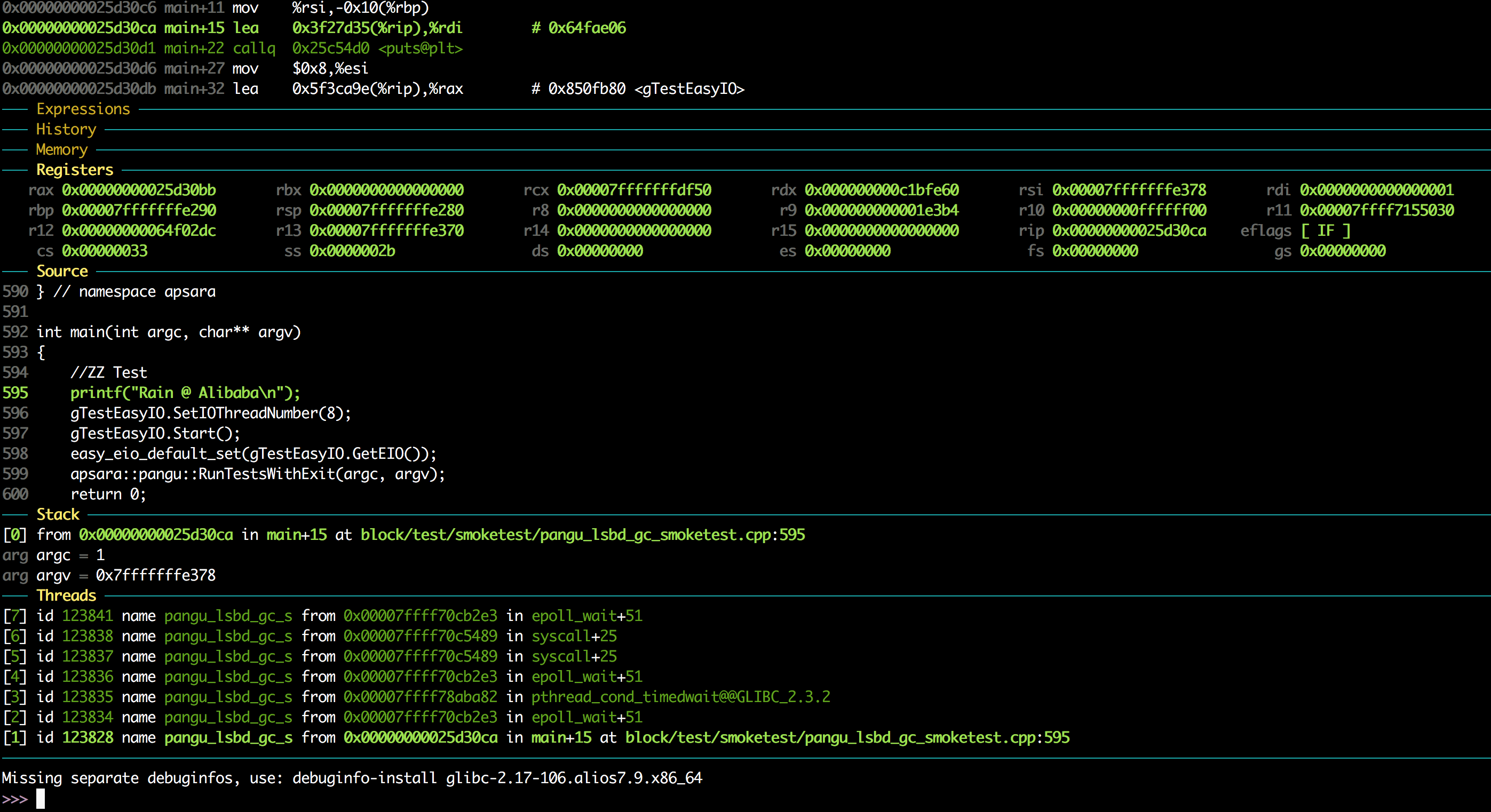Click the eflags IF flag indicator

point(1326,230)
